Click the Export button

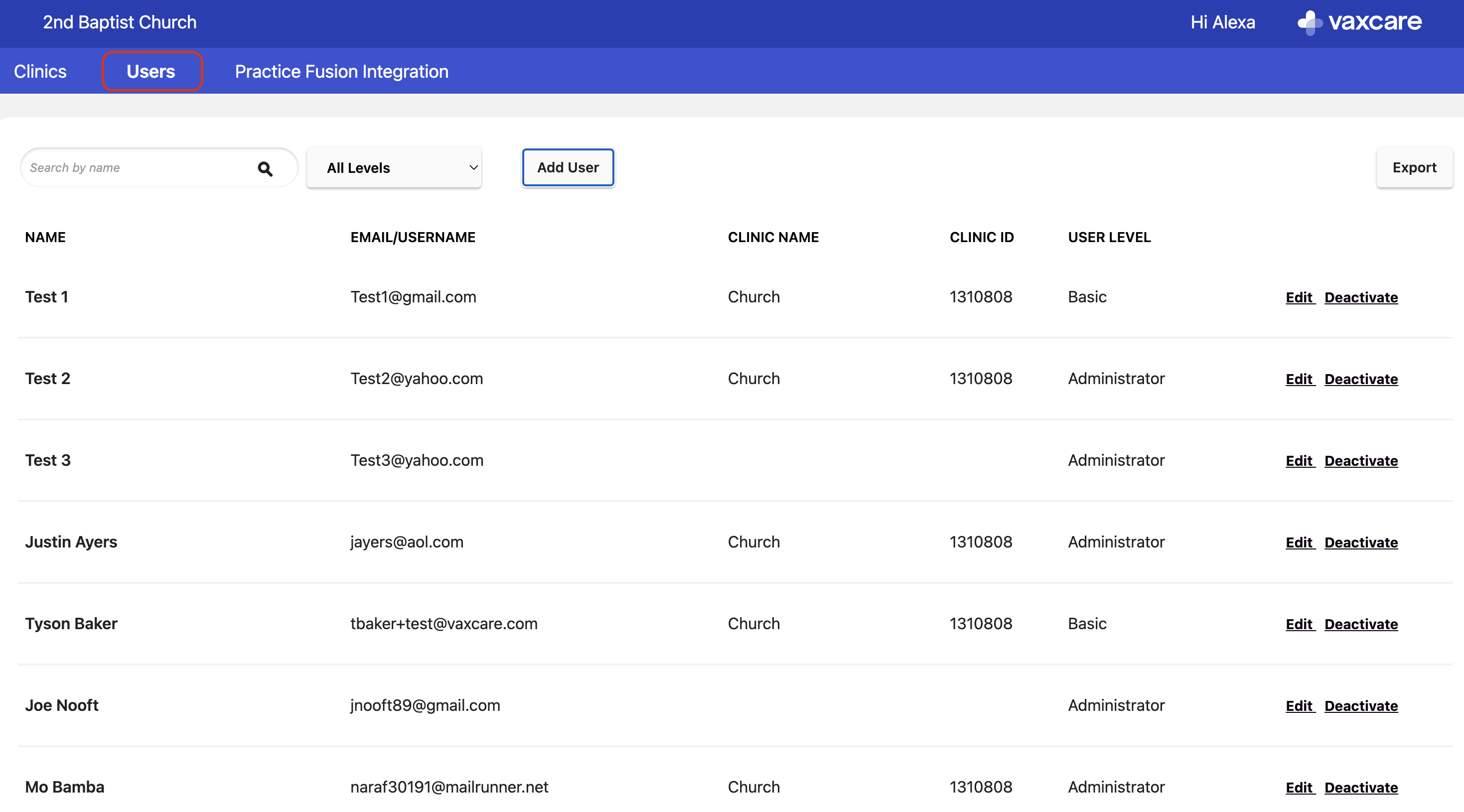click(1413, 167)
